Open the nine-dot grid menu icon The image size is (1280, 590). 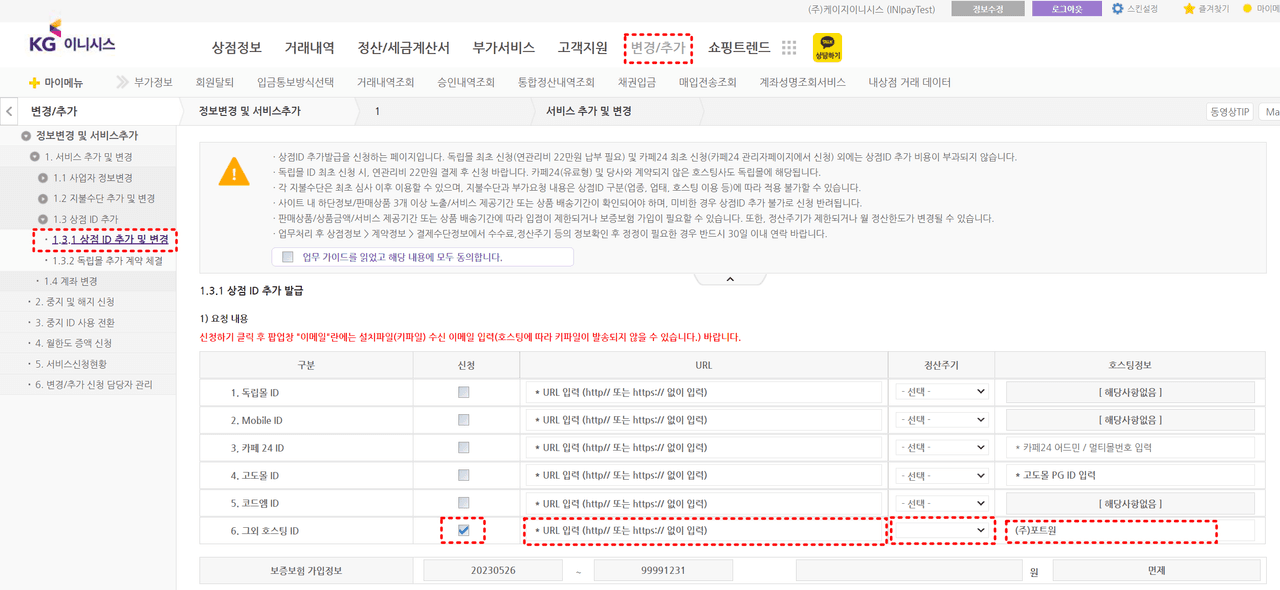click(x=789, y=48)
